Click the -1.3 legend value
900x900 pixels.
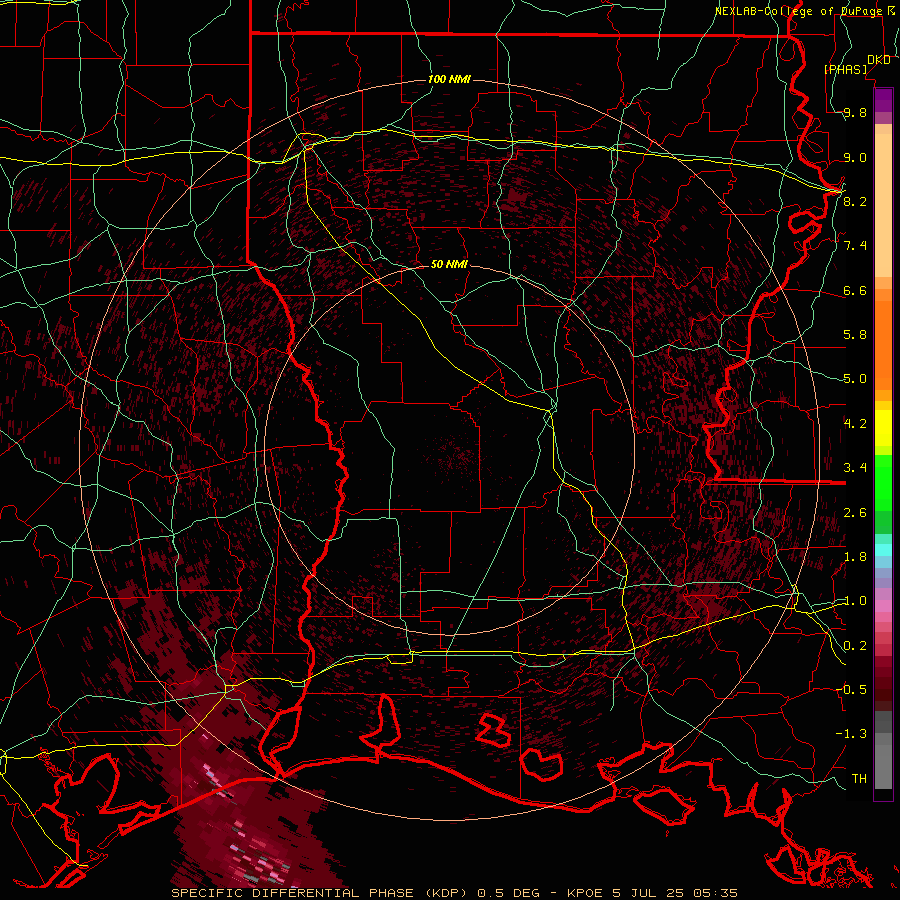click(852, 734)
